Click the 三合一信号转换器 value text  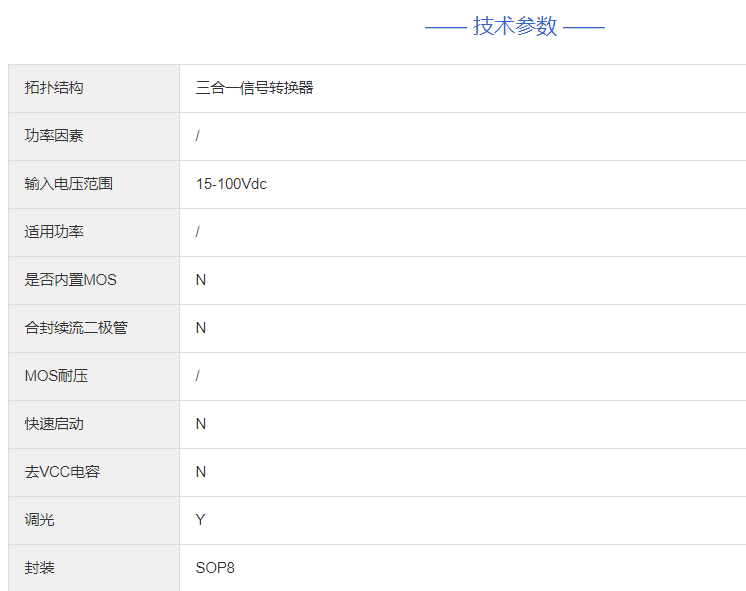pyautogui.click(x=255, y=88)
